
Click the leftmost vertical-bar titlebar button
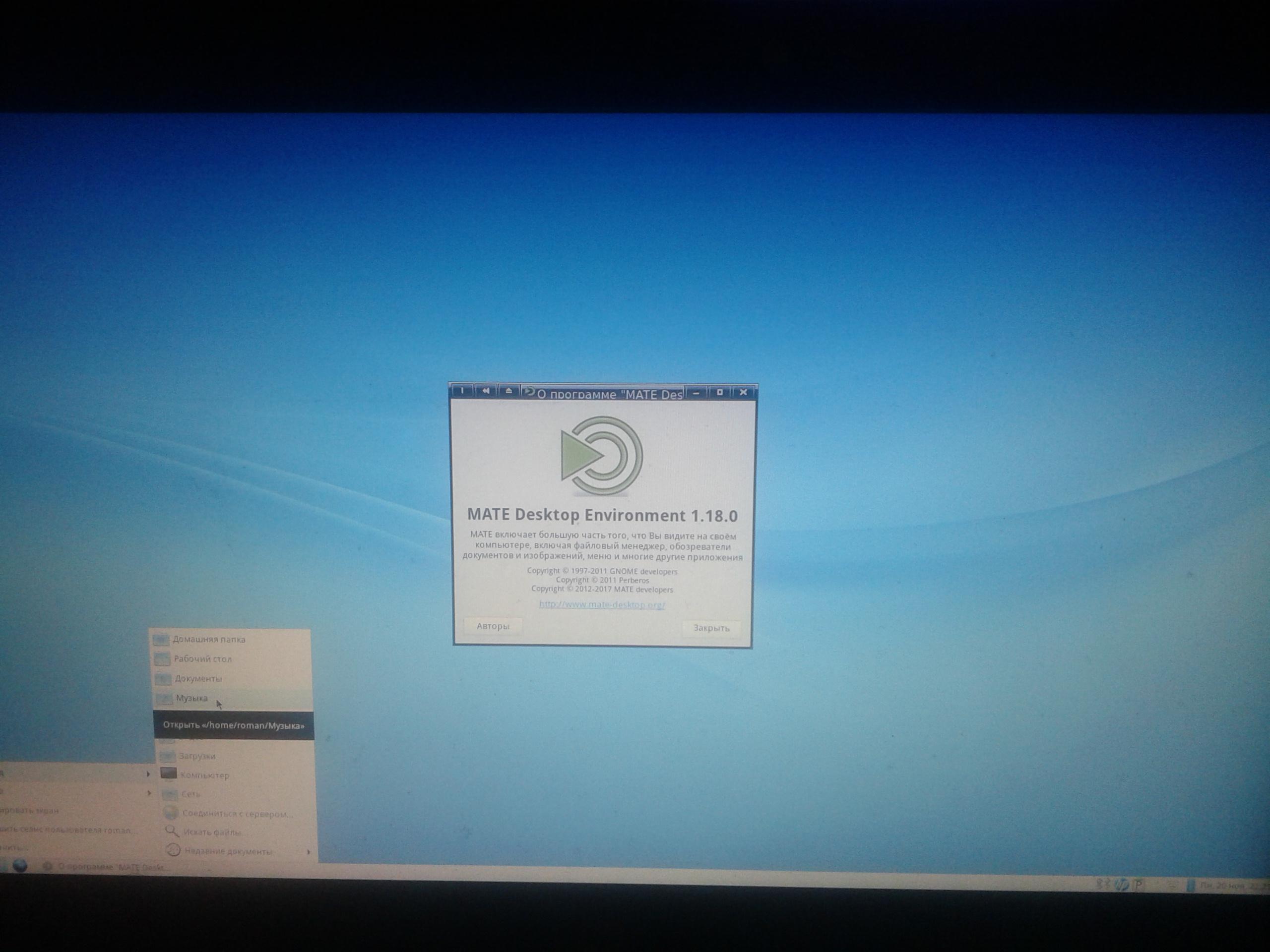click(462, 391)
